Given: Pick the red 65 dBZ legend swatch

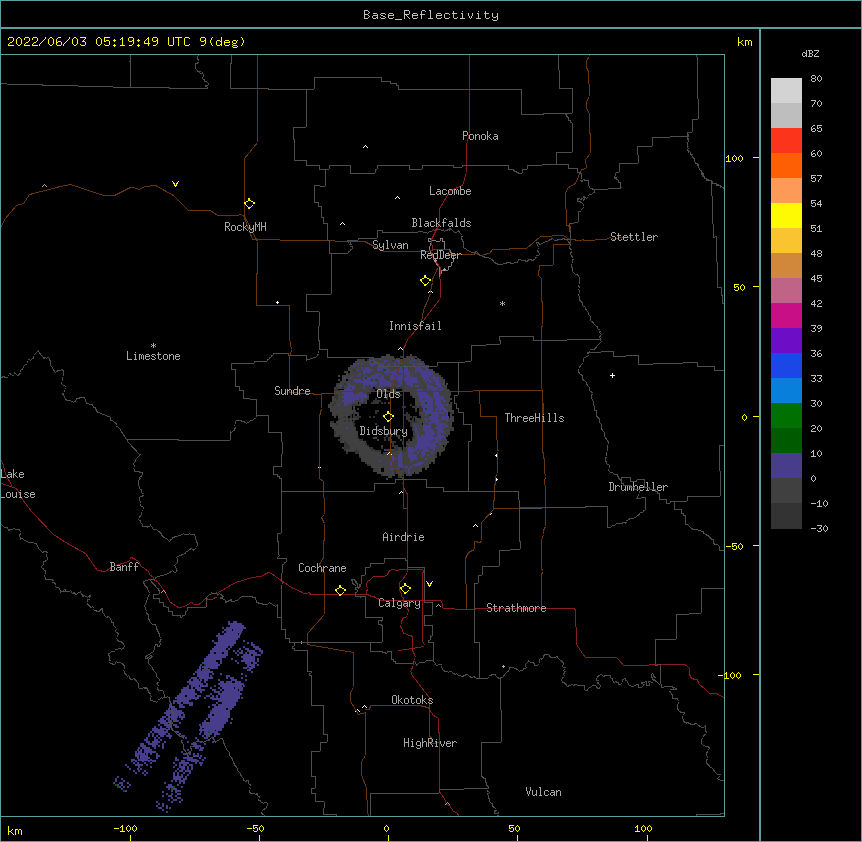Looking at the screenshot, I should 786,140.
